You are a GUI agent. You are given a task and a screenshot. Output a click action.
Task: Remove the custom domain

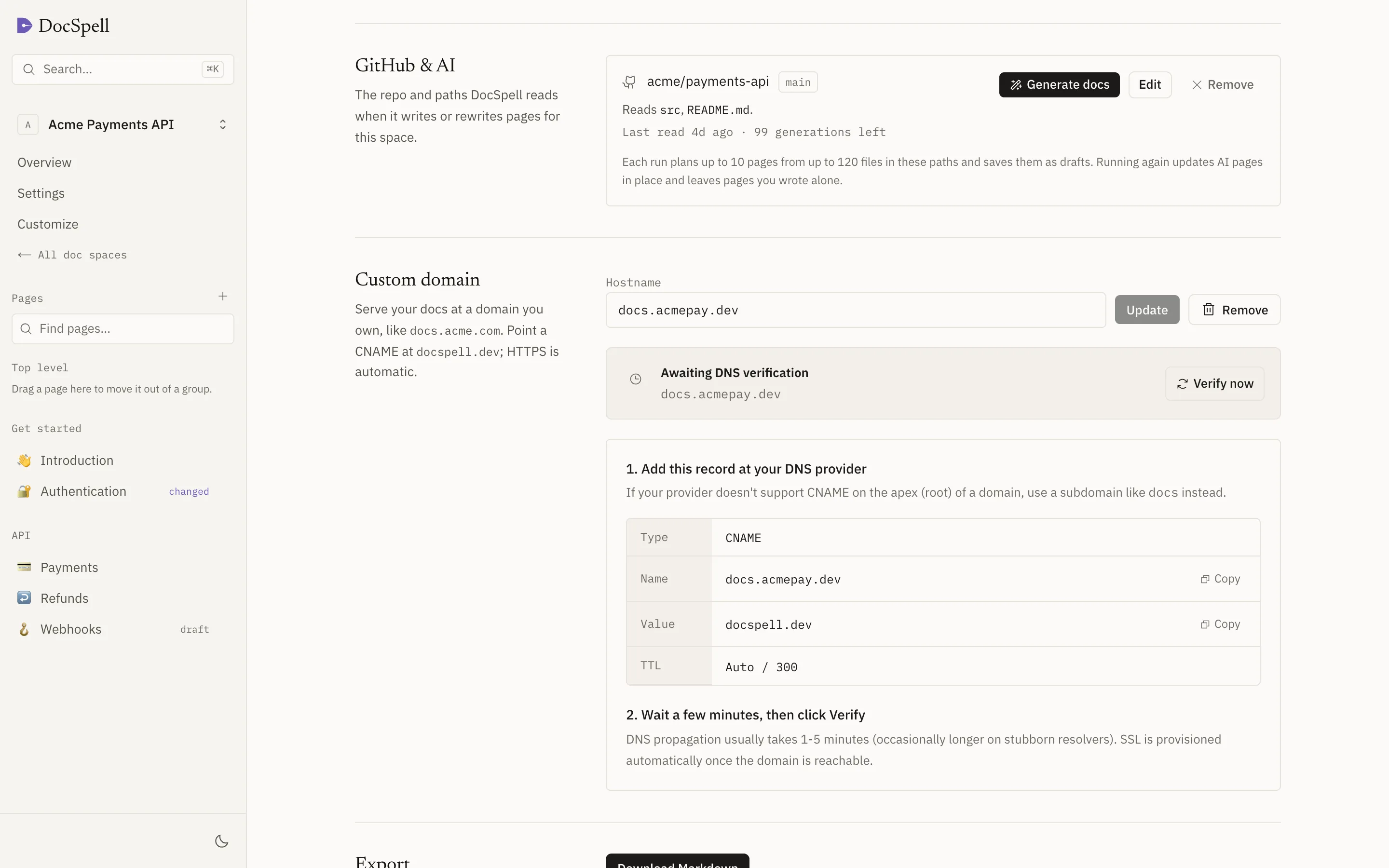[x=1234, y=310]
